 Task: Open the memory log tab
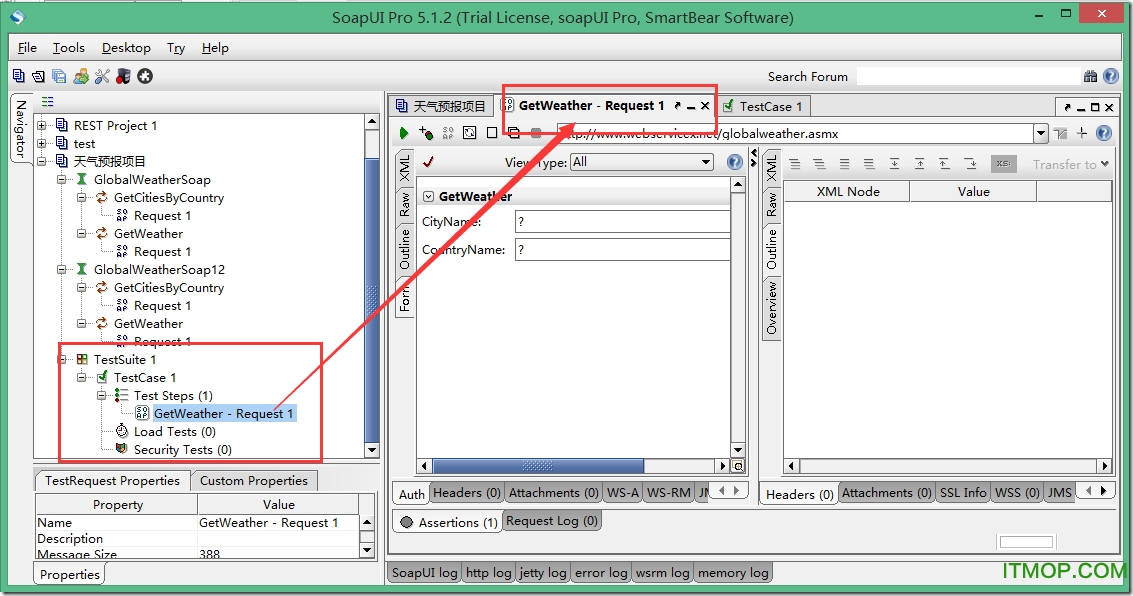click(x=733, y=573)
